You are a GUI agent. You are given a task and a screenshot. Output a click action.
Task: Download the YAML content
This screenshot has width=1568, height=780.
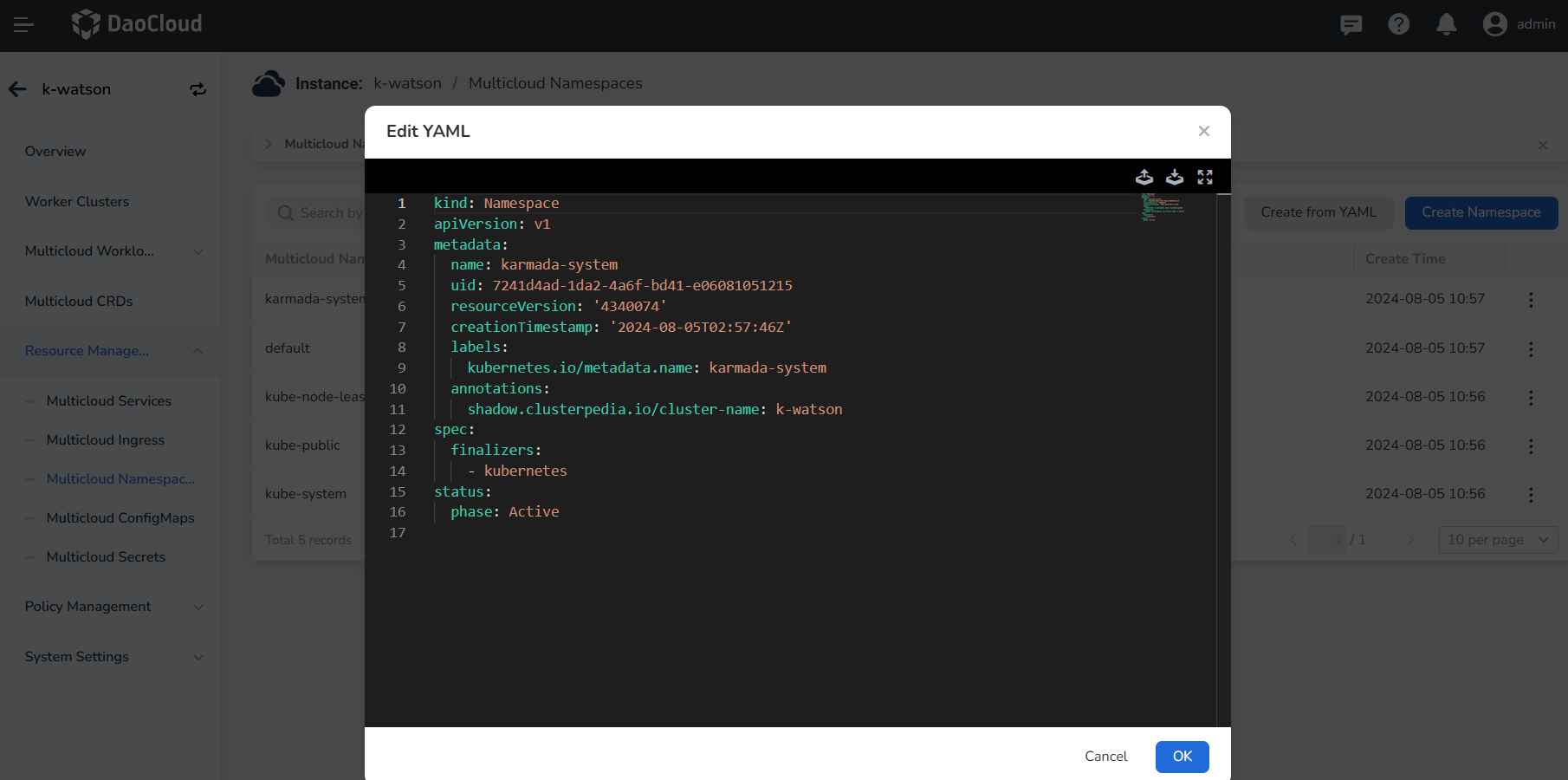click(1175, 177)
